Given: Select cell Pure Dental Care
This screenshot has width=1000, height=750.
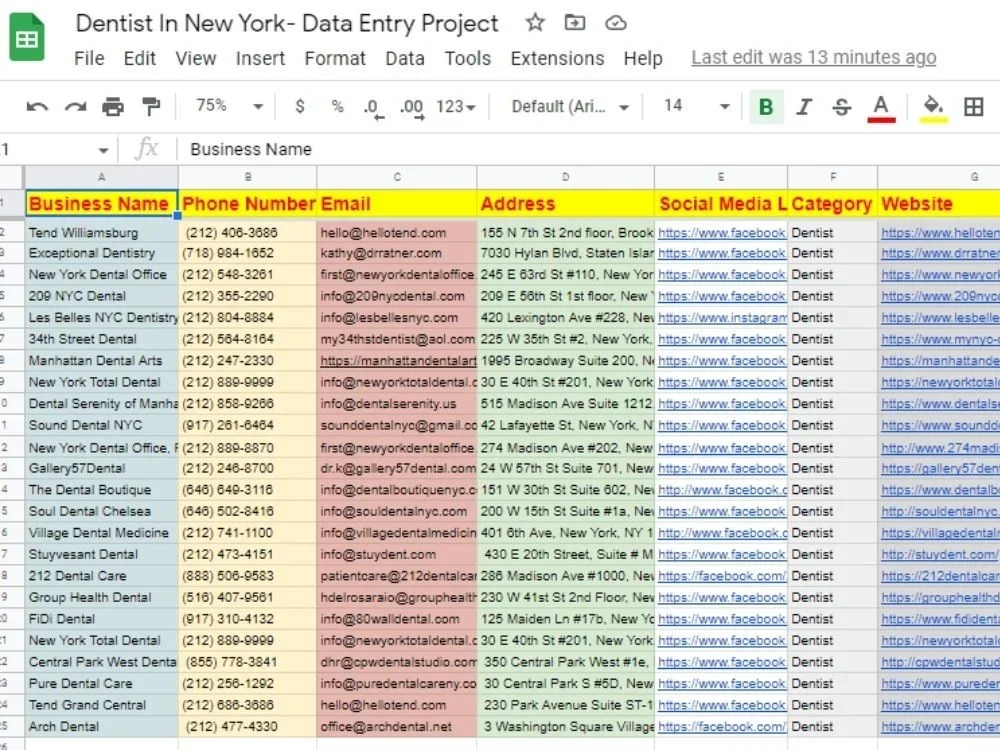Looking at the screenshot, I should click(101, 684).
